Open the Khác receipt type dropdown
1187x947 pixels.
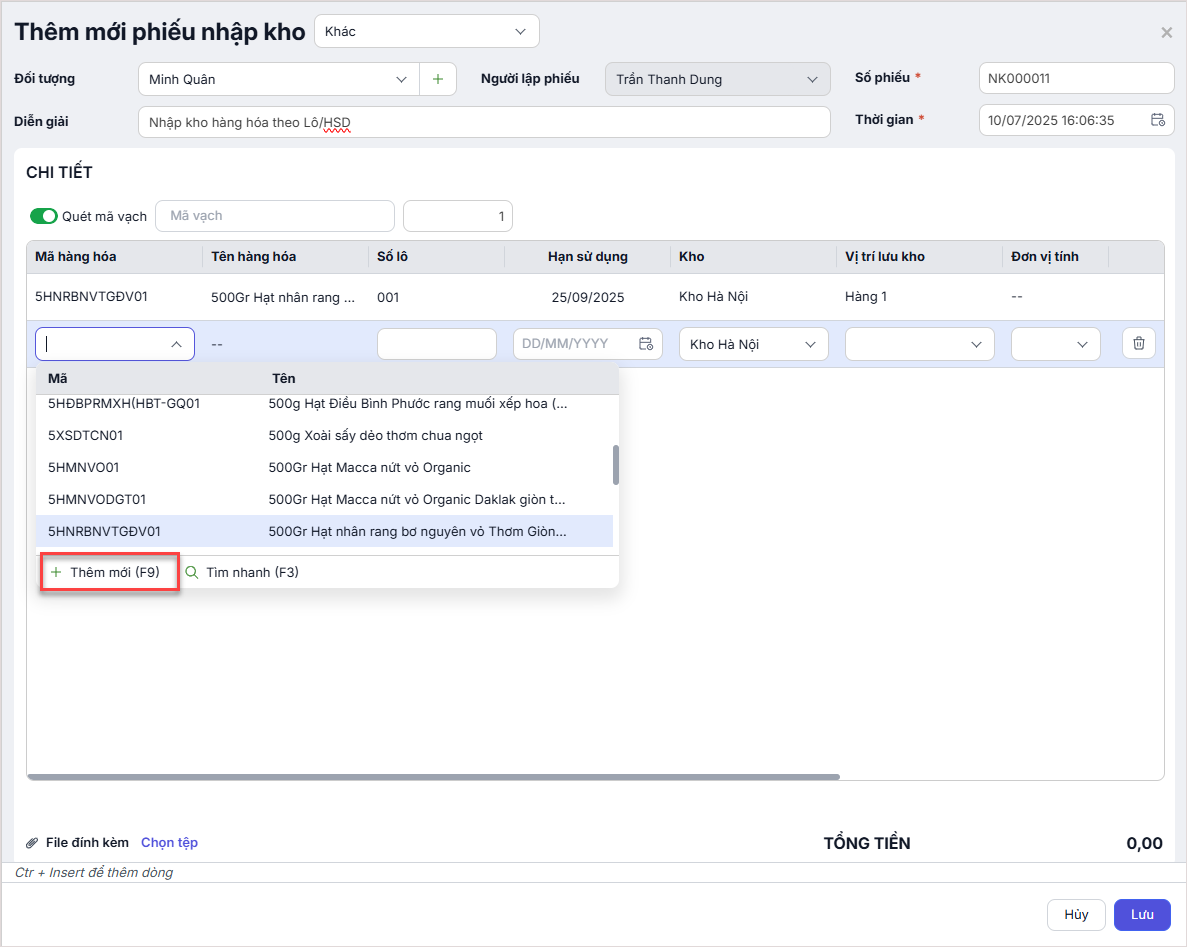coord(426,31)
